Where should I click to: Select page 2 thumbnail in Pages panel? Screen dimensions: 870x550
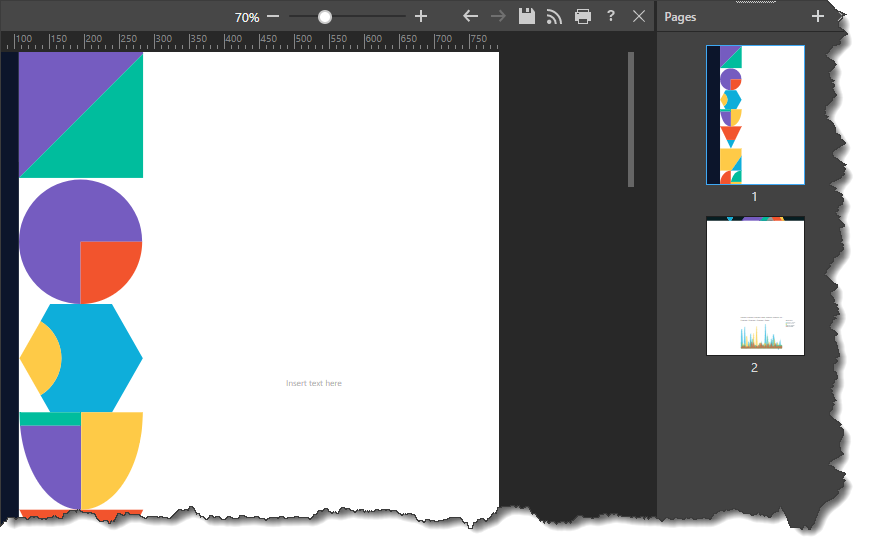(755, 287)
